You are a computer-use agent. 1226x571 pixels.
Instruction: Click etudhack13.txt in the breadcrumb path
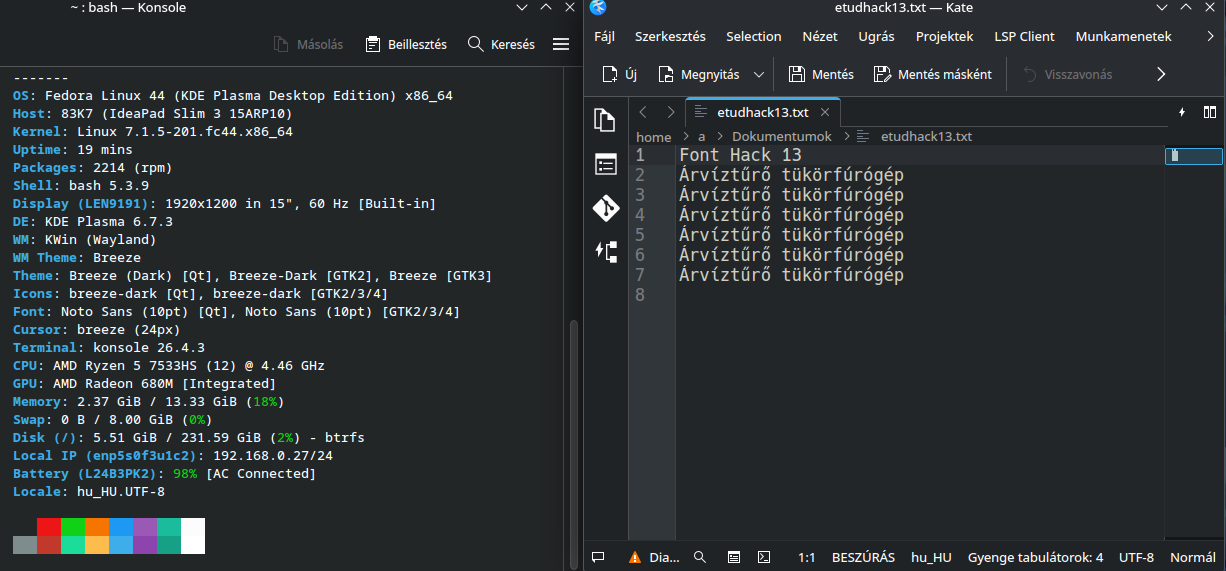[926, 137]
